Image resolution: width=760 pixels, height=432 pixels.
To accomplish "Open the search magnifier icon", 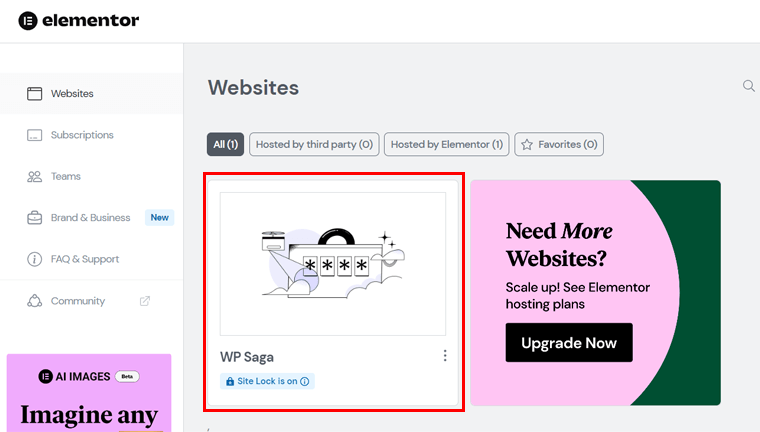I will coord(749,86).
